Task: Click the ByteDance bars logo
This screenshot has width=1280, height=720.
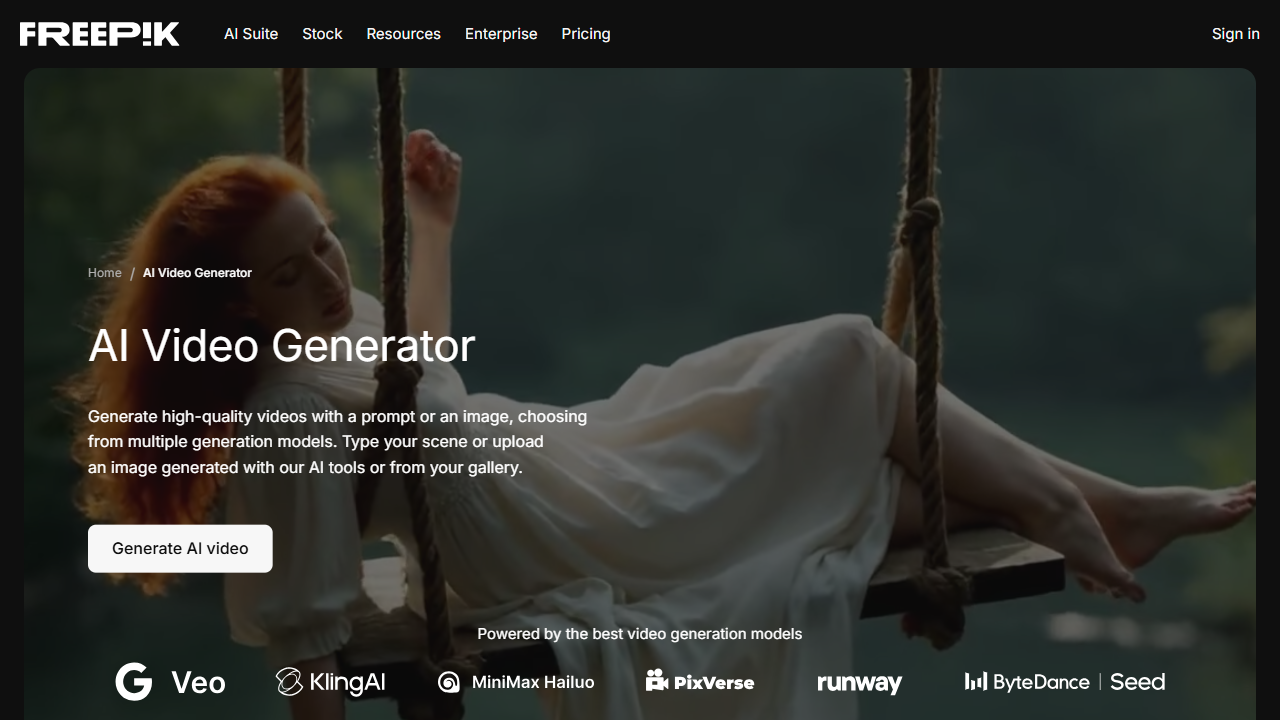Action: point(975,681)
